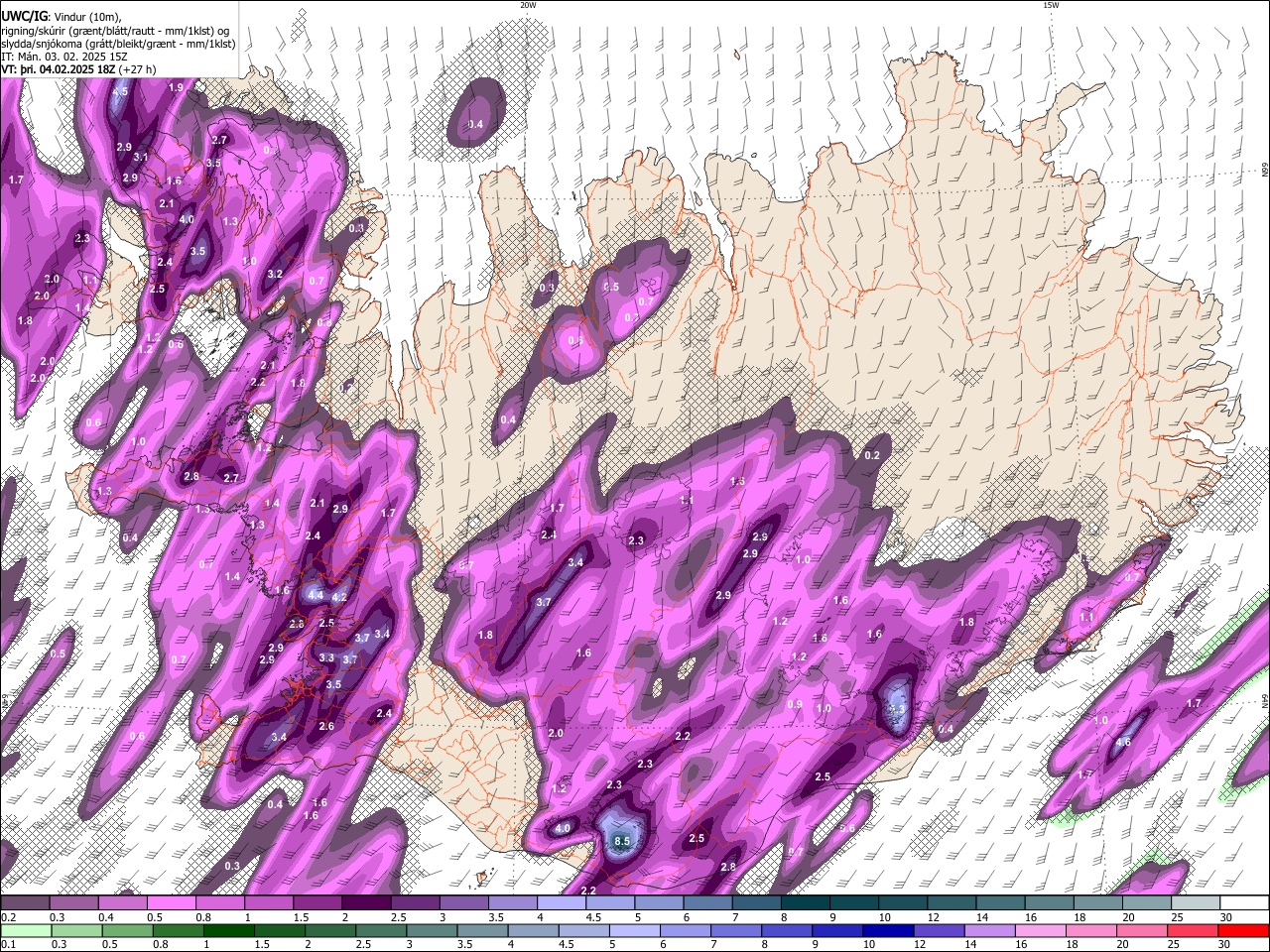Click the 15W longitude label
1270x952 pixels.
[x=1051, y=5]
